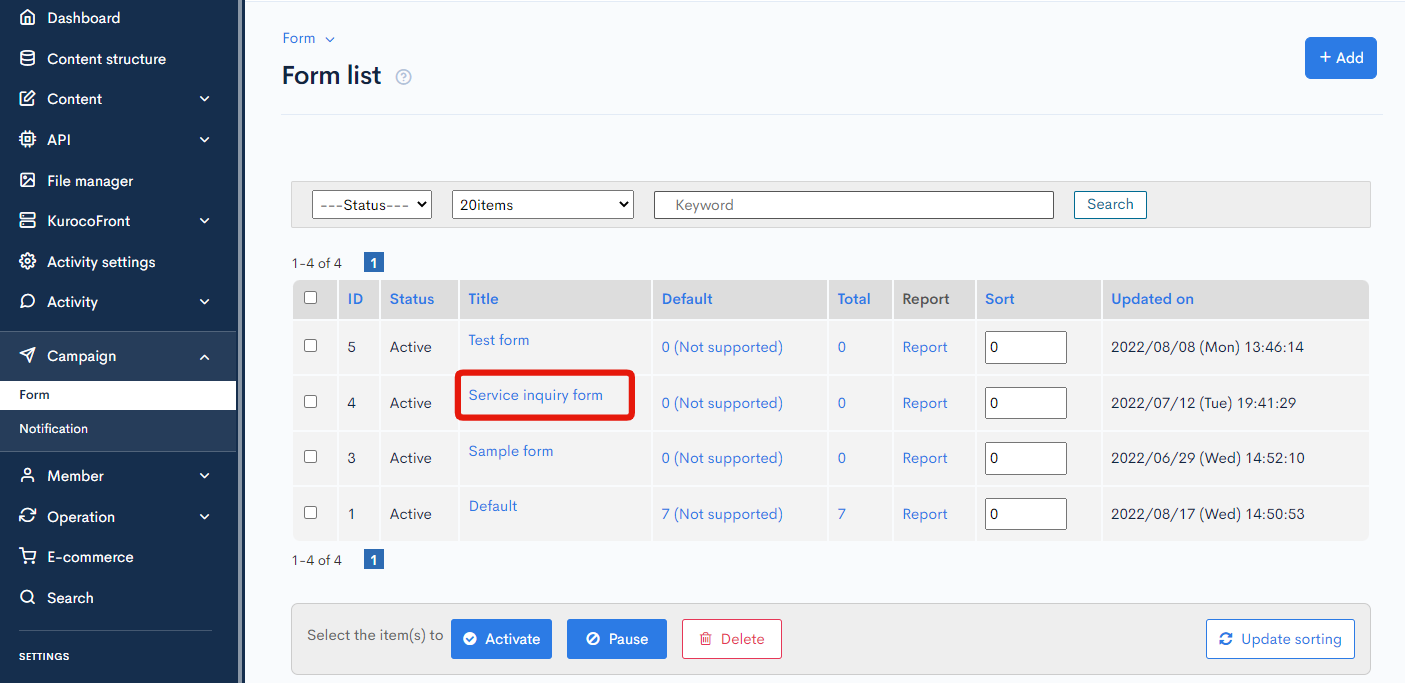Click the Dashboard home icon

coord(28,18)
